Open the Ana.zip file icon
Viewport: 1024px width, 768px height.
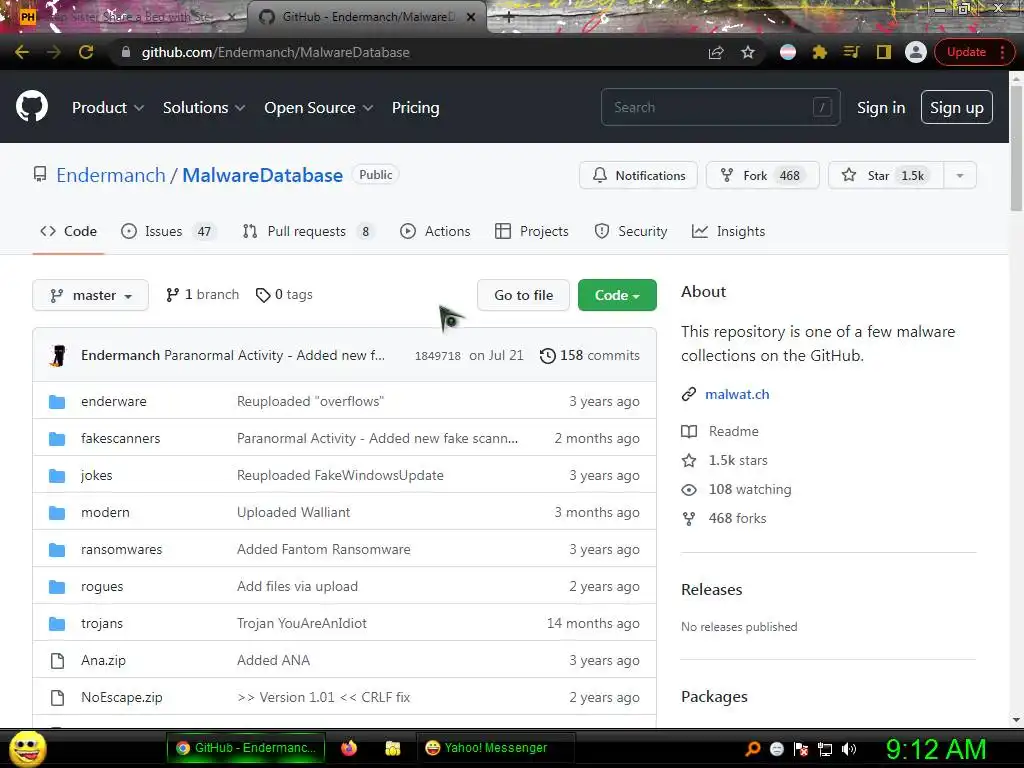[x=57, y=661]
